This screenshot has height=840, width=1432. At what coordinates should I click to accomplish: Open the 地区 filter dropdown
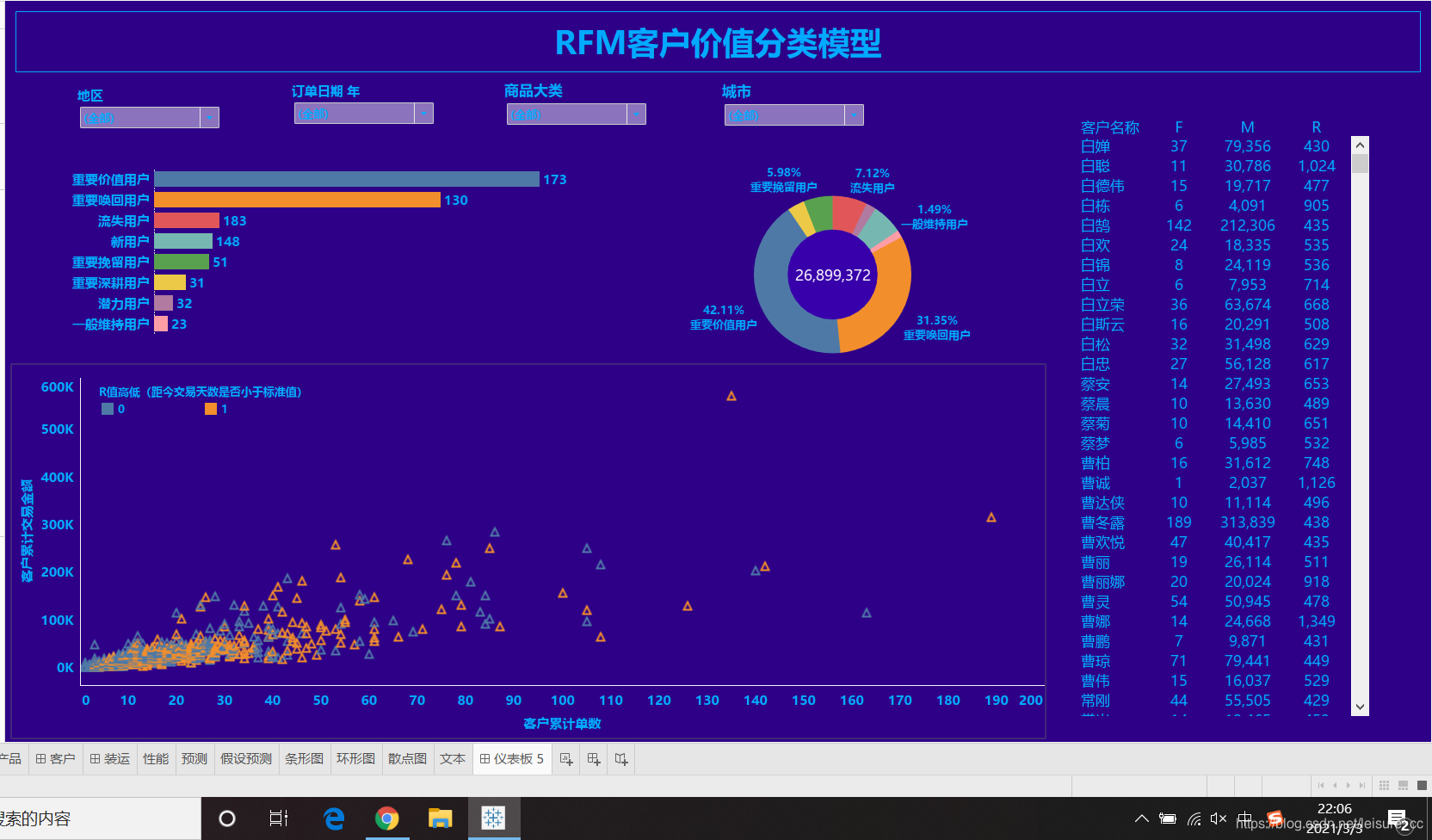(210, 117)
